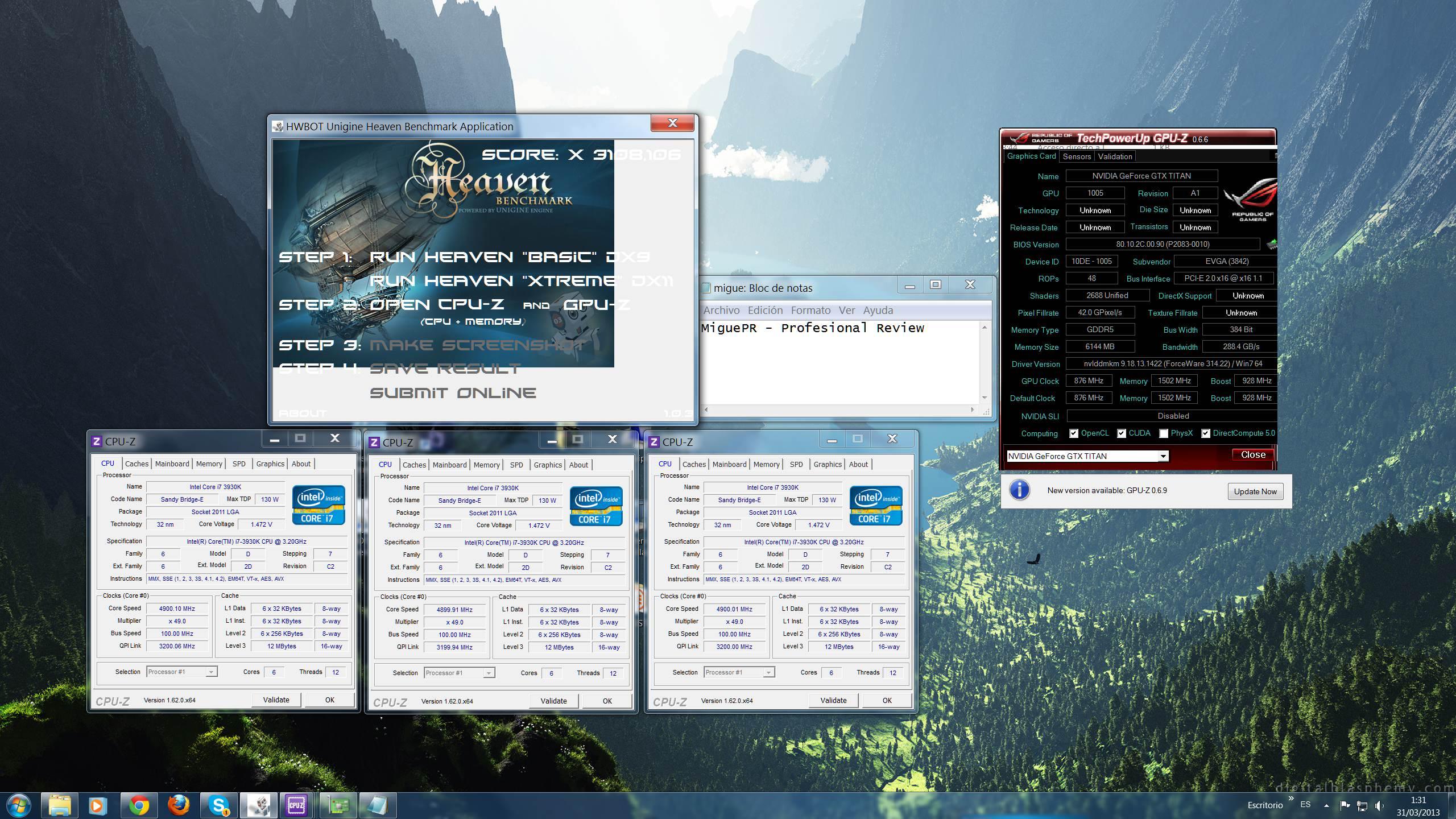The width and height of the screenshot is (1456, 819).
Task: Click the volume speaker tray icon
Action: [x=1380, y=805]
